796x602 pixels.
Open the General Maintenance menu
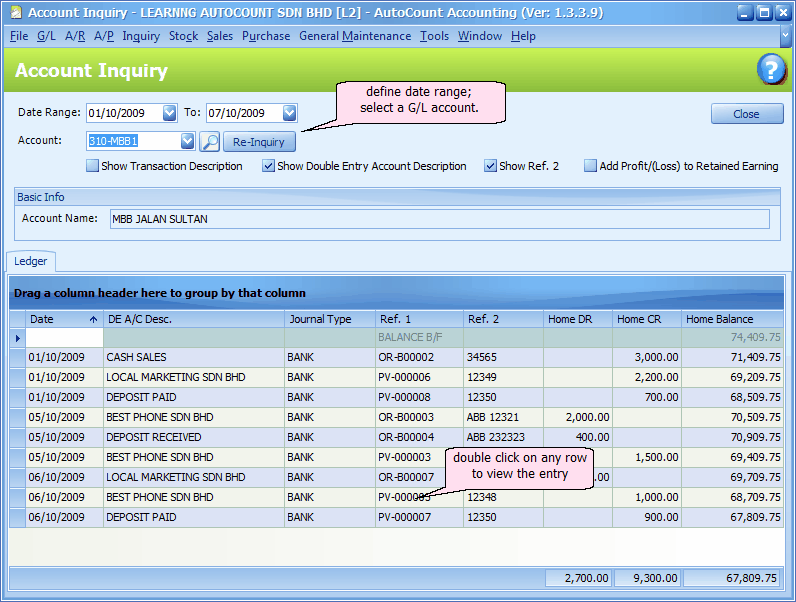pos(355,36)
